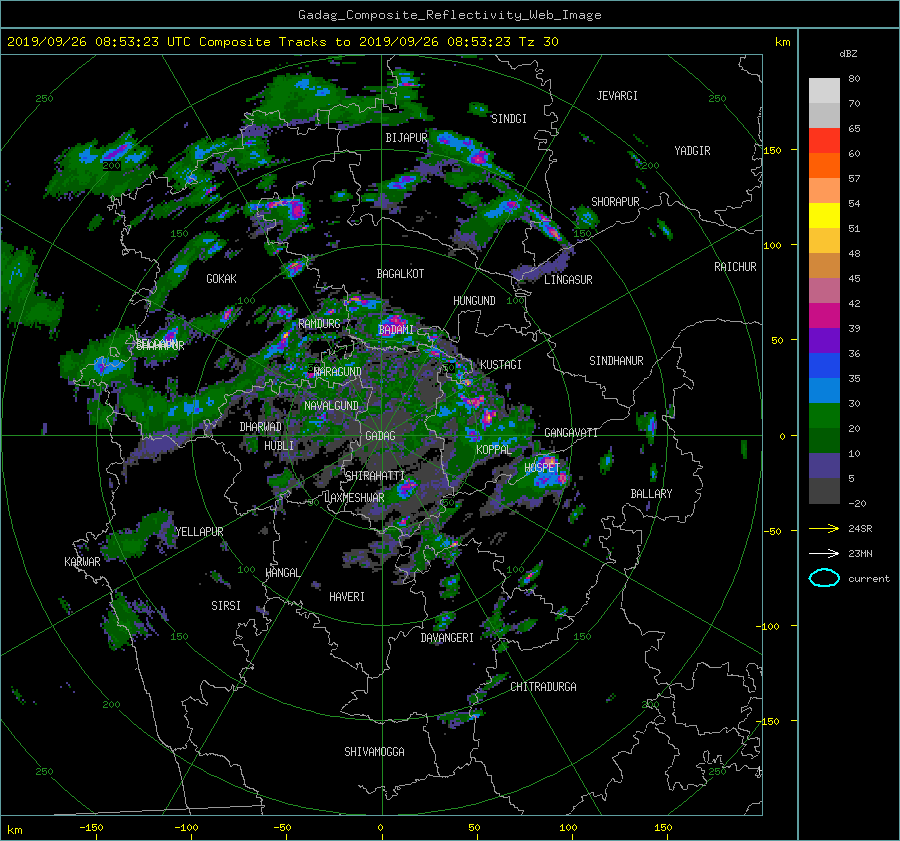Select the orange 60–57 dBZ legend swatch
Screen dimensions: 900x841
point(824,166)
